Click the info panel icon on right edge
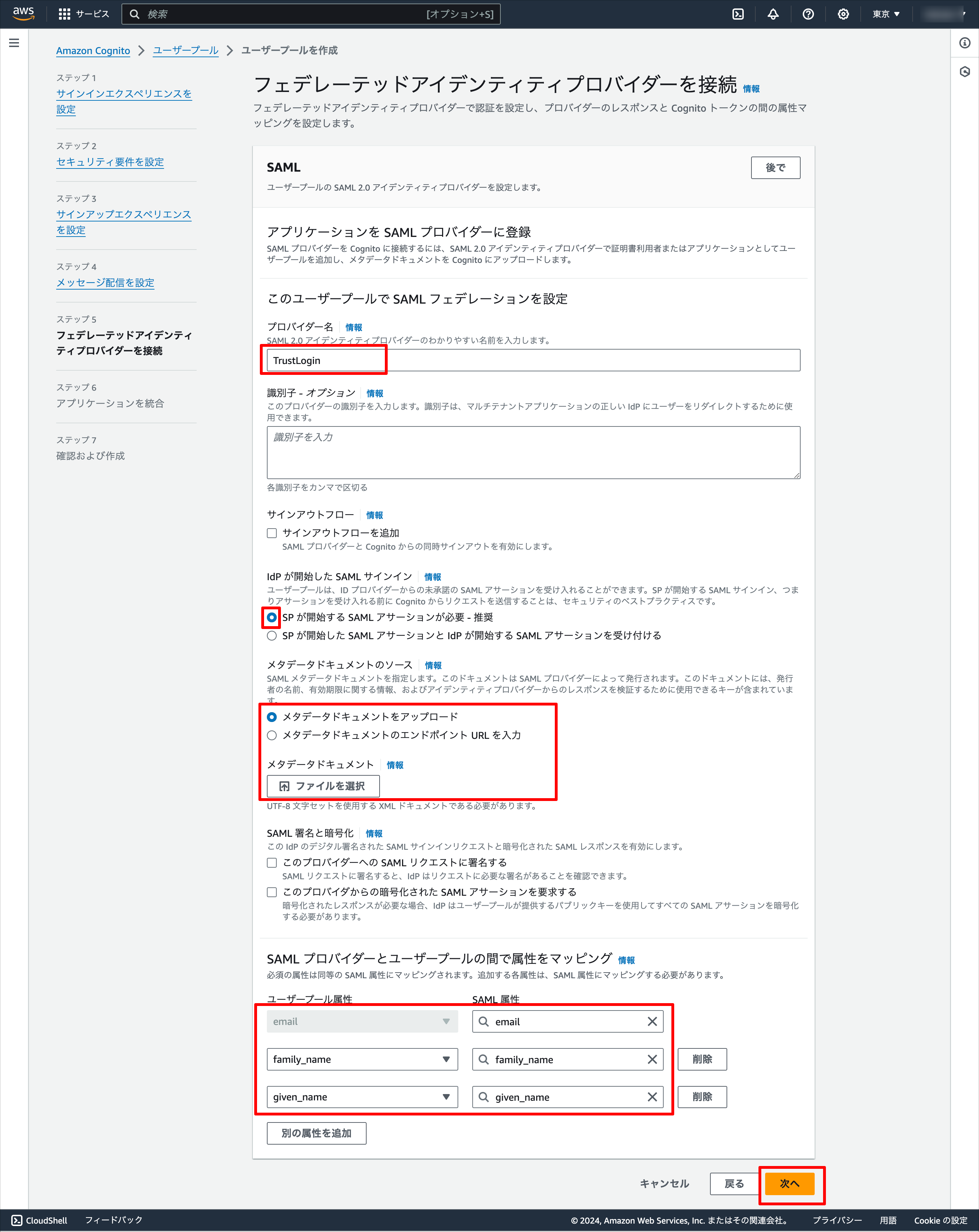979x1232 pixels. (965, 43)
